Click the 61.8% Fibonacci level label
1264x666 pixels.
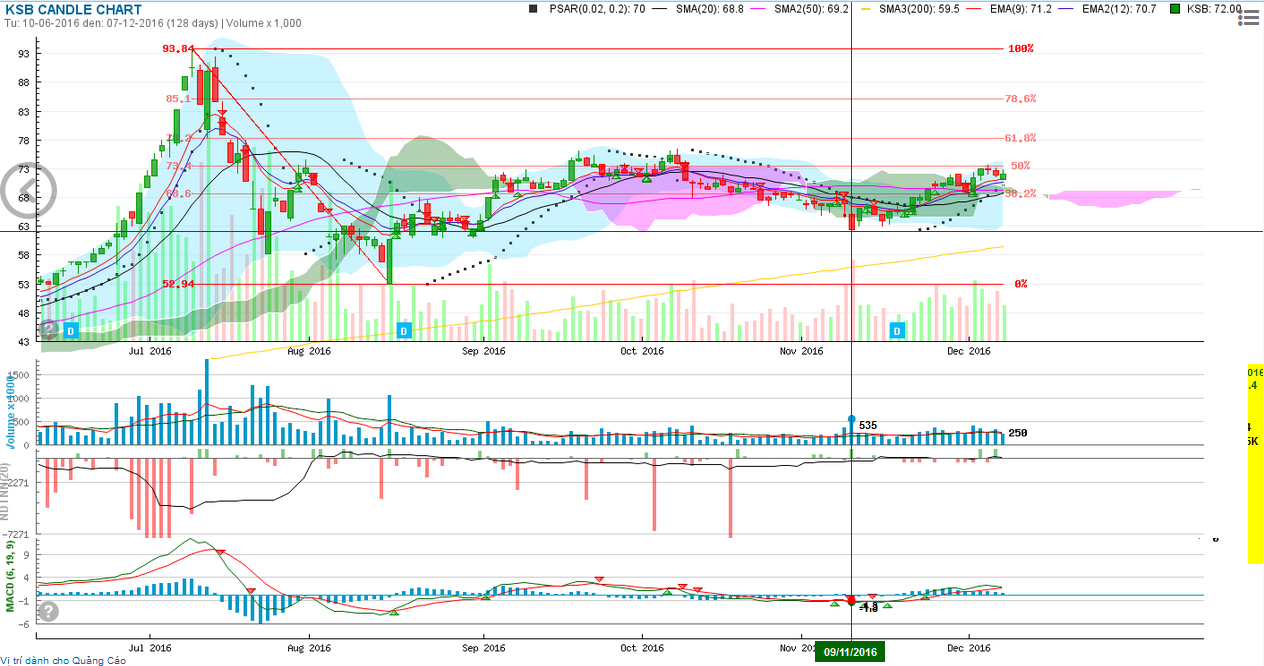pos(1020,138)
